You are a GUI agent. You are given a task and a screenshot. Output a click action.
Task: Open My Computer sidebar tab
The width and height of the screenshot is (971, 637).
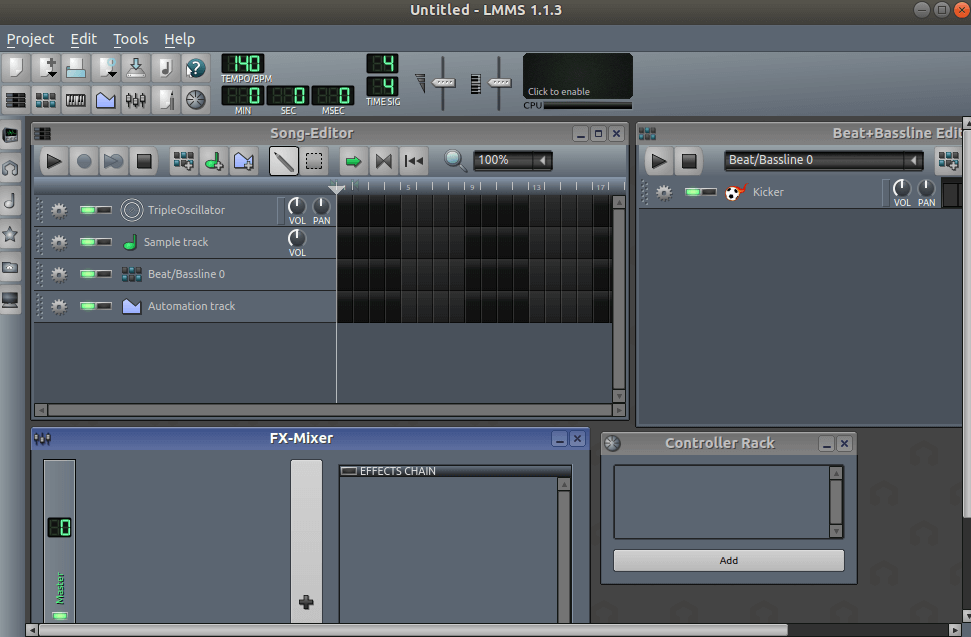11,301
